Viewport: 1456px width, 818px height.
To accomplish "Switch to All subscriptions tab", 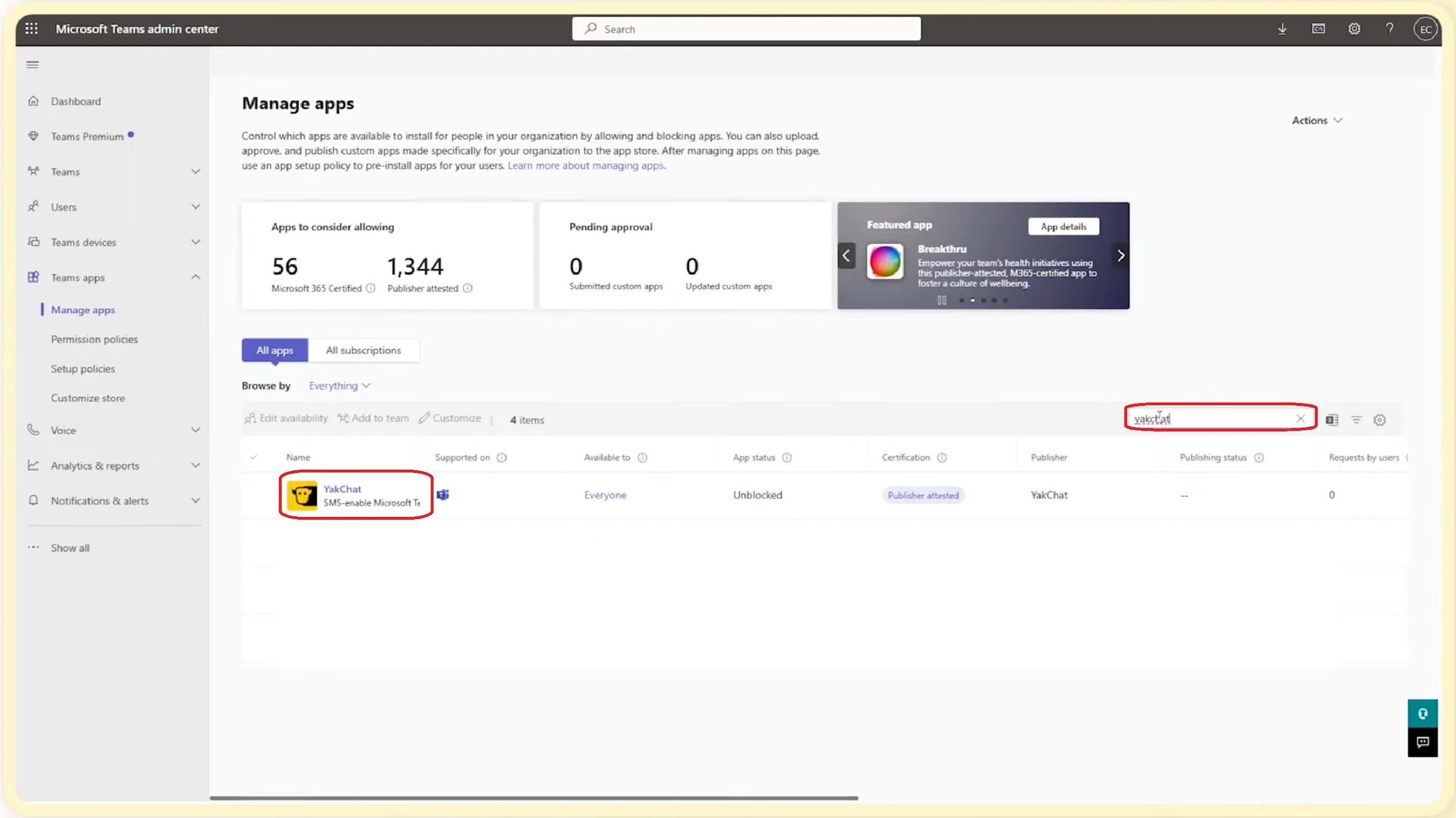I will point(363,350).
